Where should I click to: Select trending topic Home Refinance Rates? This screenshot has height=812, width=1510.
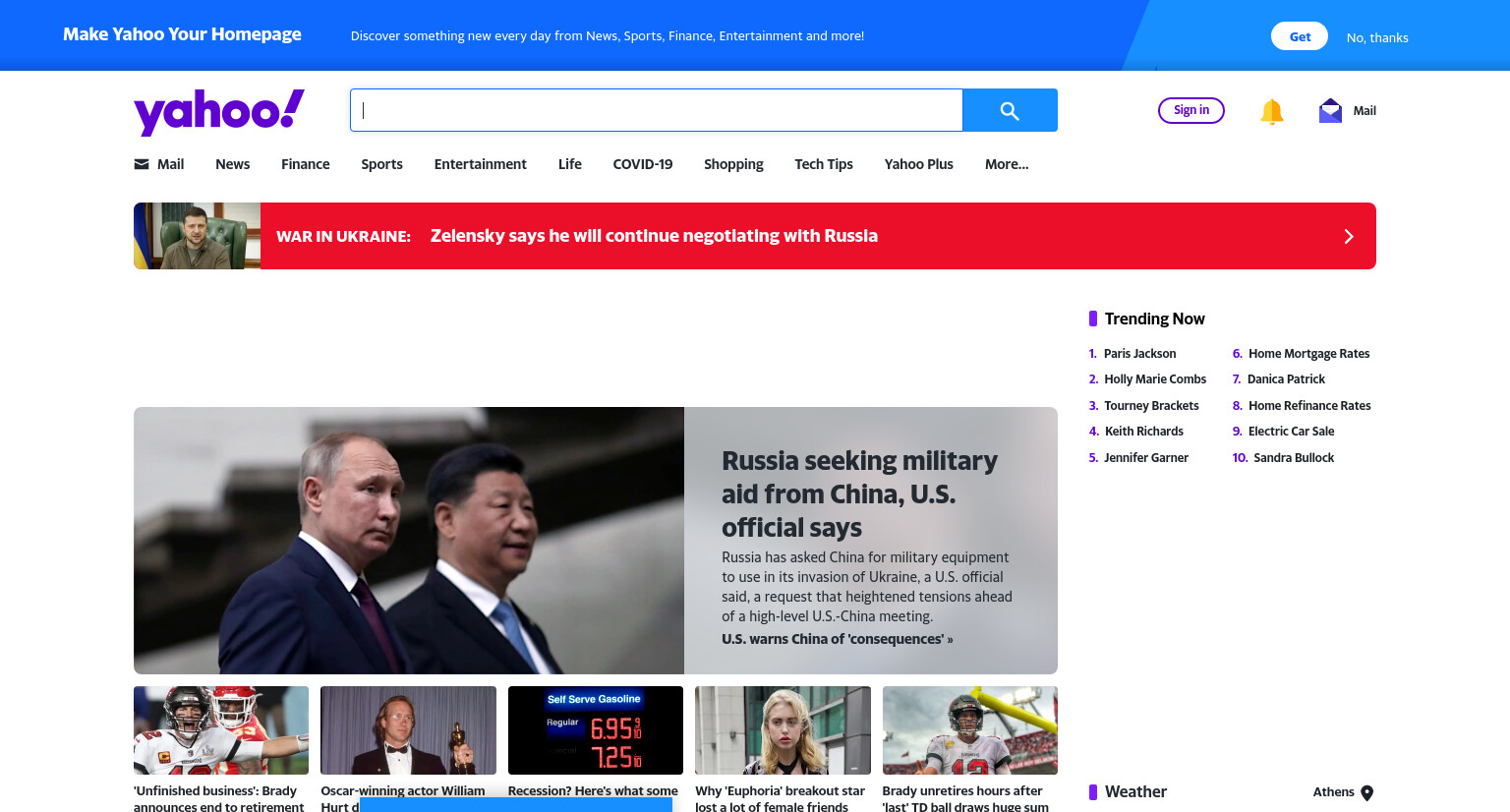pyautogui.click(x=1309, y=406)
